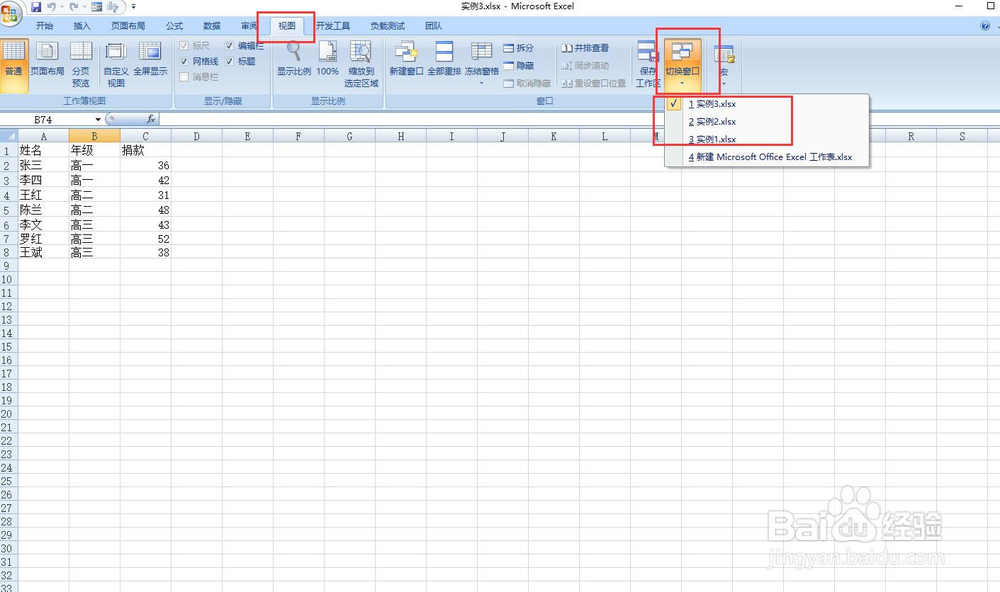Switch to window 2 实例2.xlsx
1000x592 pixels.
pyautogui.click(x=767, y=121)
